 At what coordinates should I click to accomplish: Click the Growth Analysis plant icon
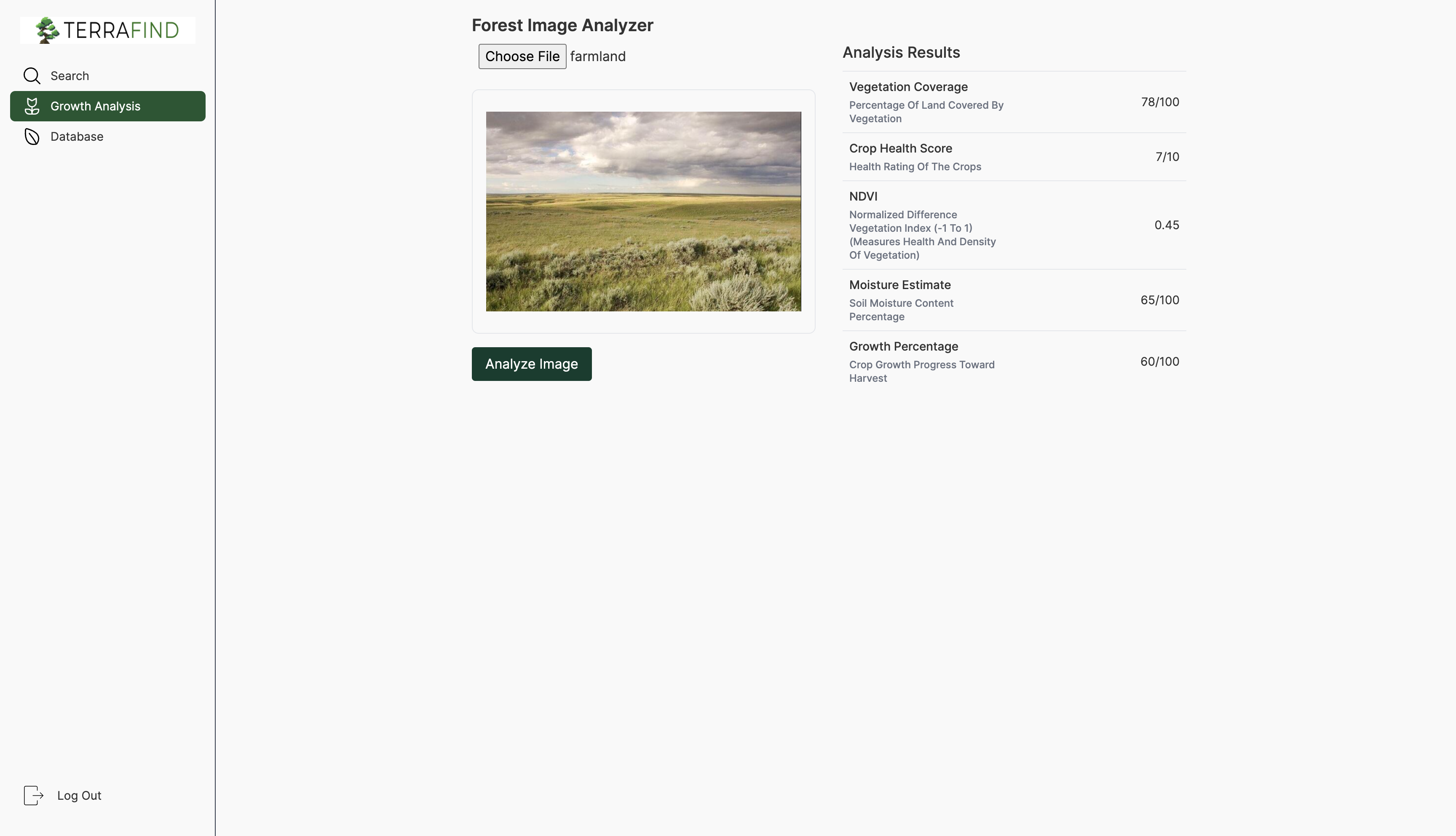(32, 106)
